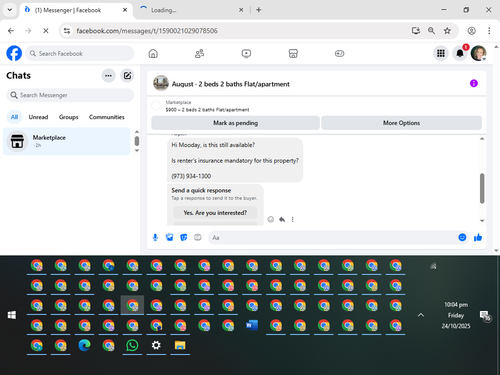Open the "August - 2 beds 2 baths Flat/apartment" title
Image resolution: width=500 pixels, height=375 pixels.
click(x=231, y=84)
